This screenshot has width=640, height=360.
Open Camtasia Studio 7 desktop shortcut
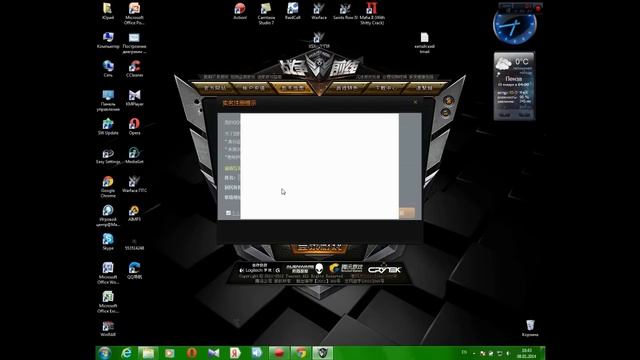point(266,13)
